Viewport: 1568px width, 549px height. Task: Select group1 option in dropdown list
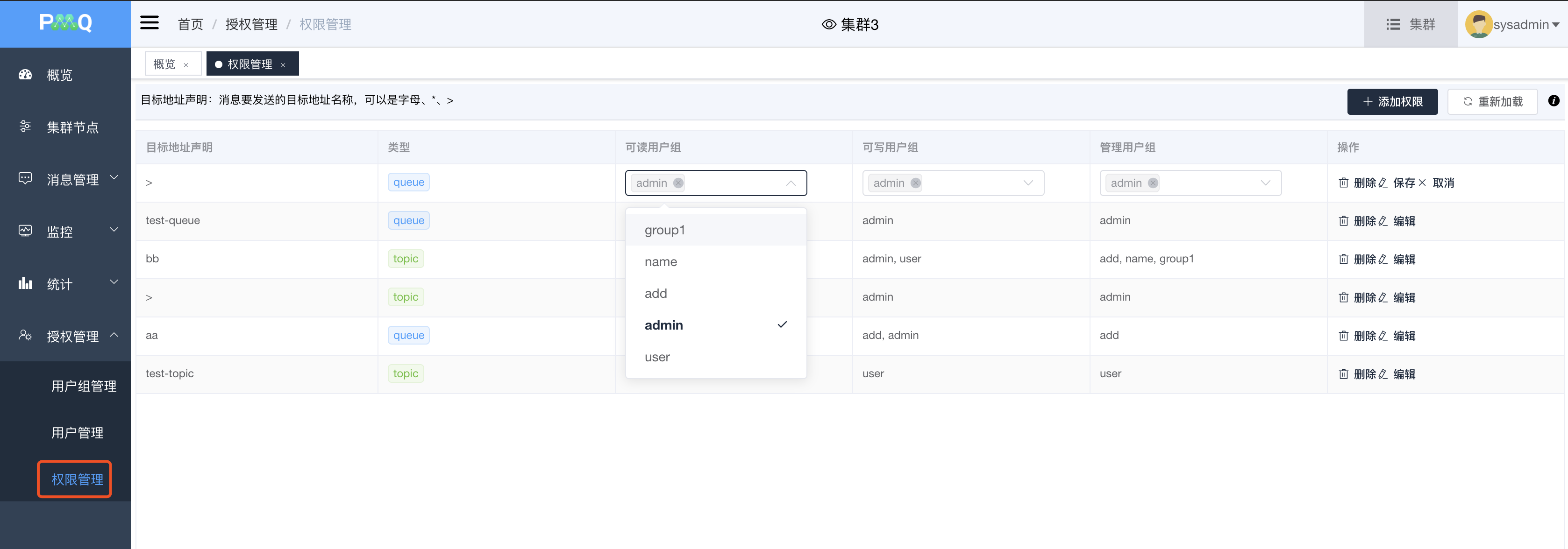tap(665, 231)
